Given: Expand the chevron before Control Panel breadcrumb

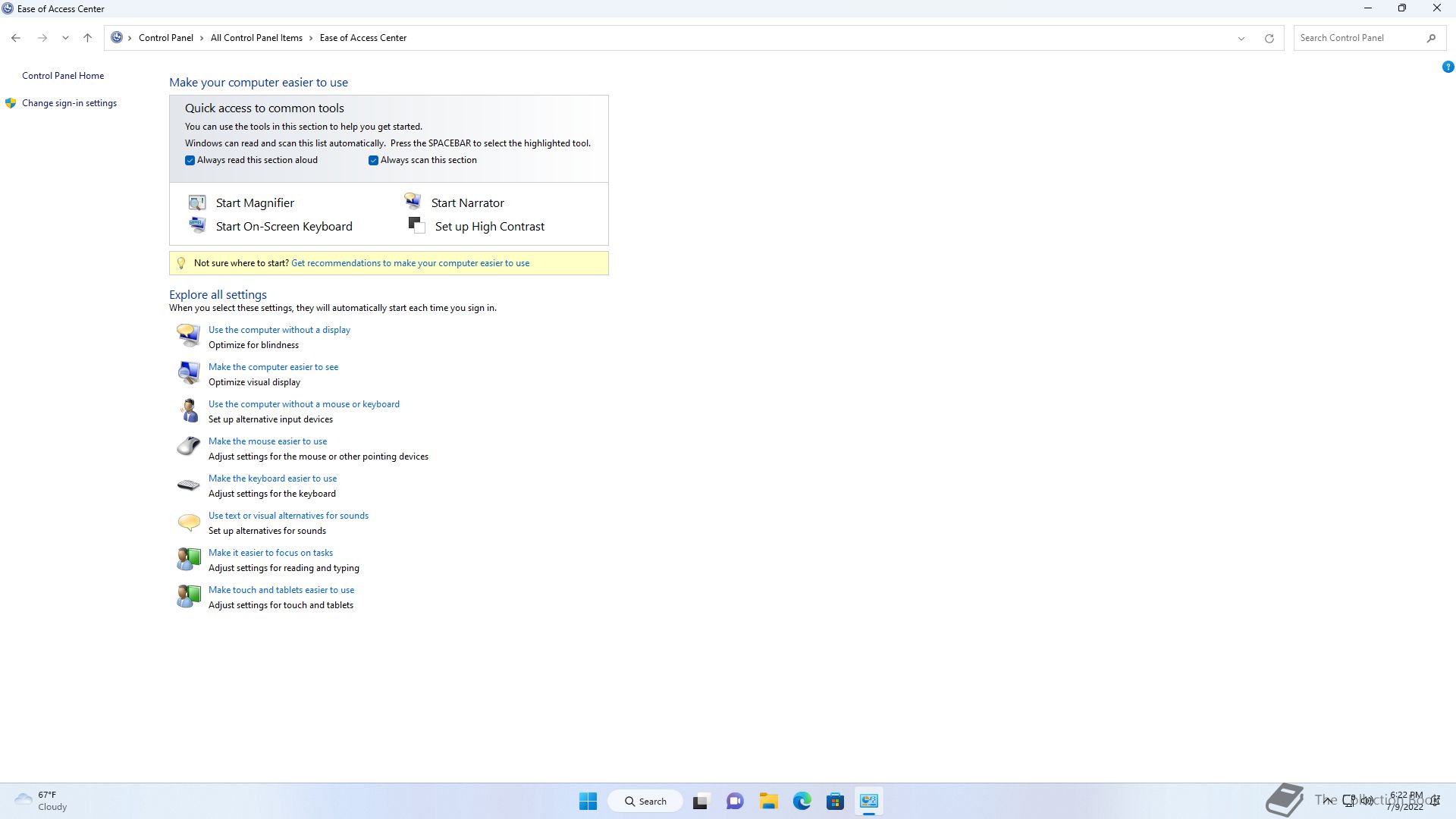Looking at the screenshot, I should tap(130, 38).
